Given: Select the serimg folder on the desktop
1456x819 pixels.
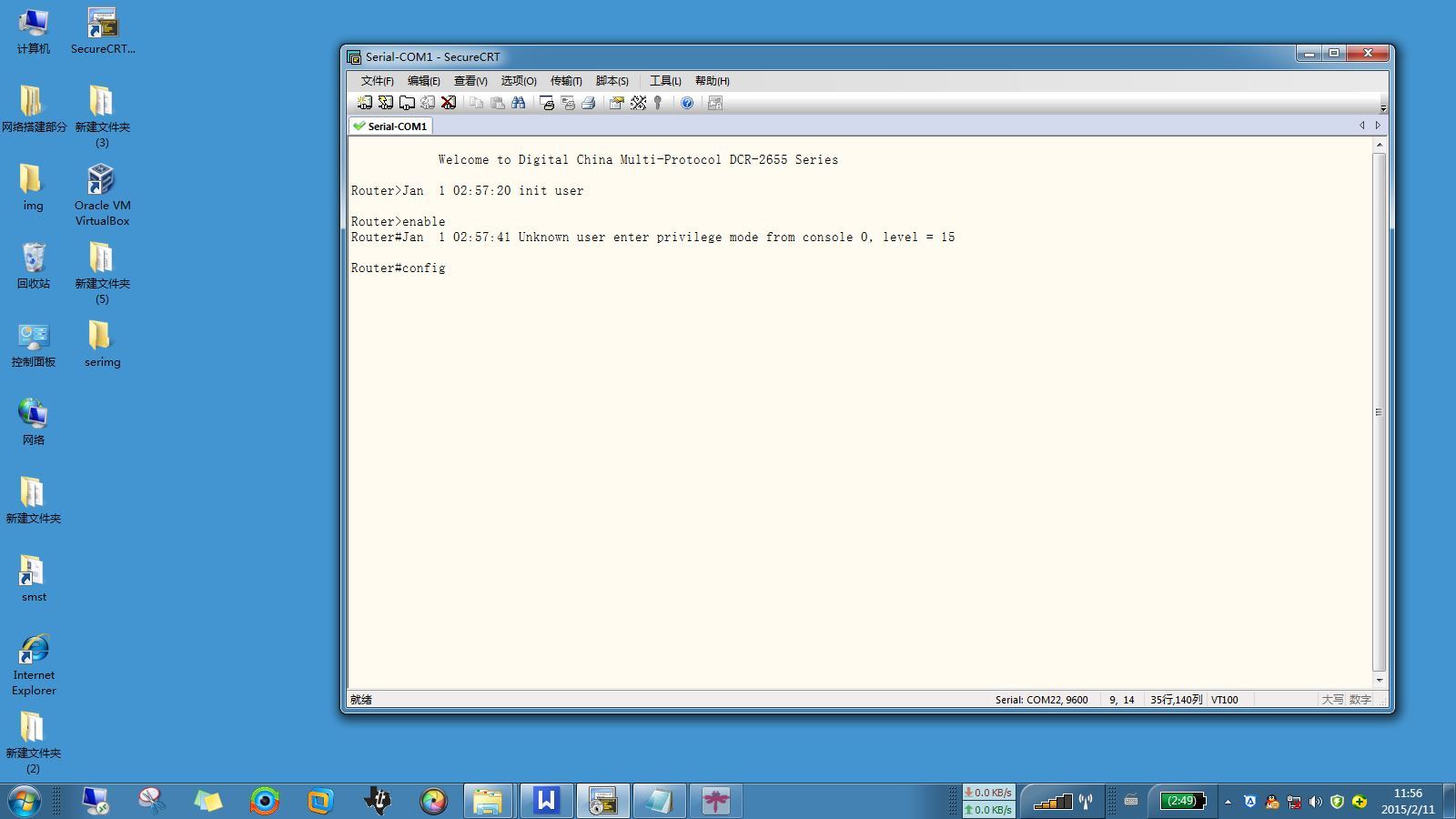Looking at the screenshot, I should coord(102,344).
